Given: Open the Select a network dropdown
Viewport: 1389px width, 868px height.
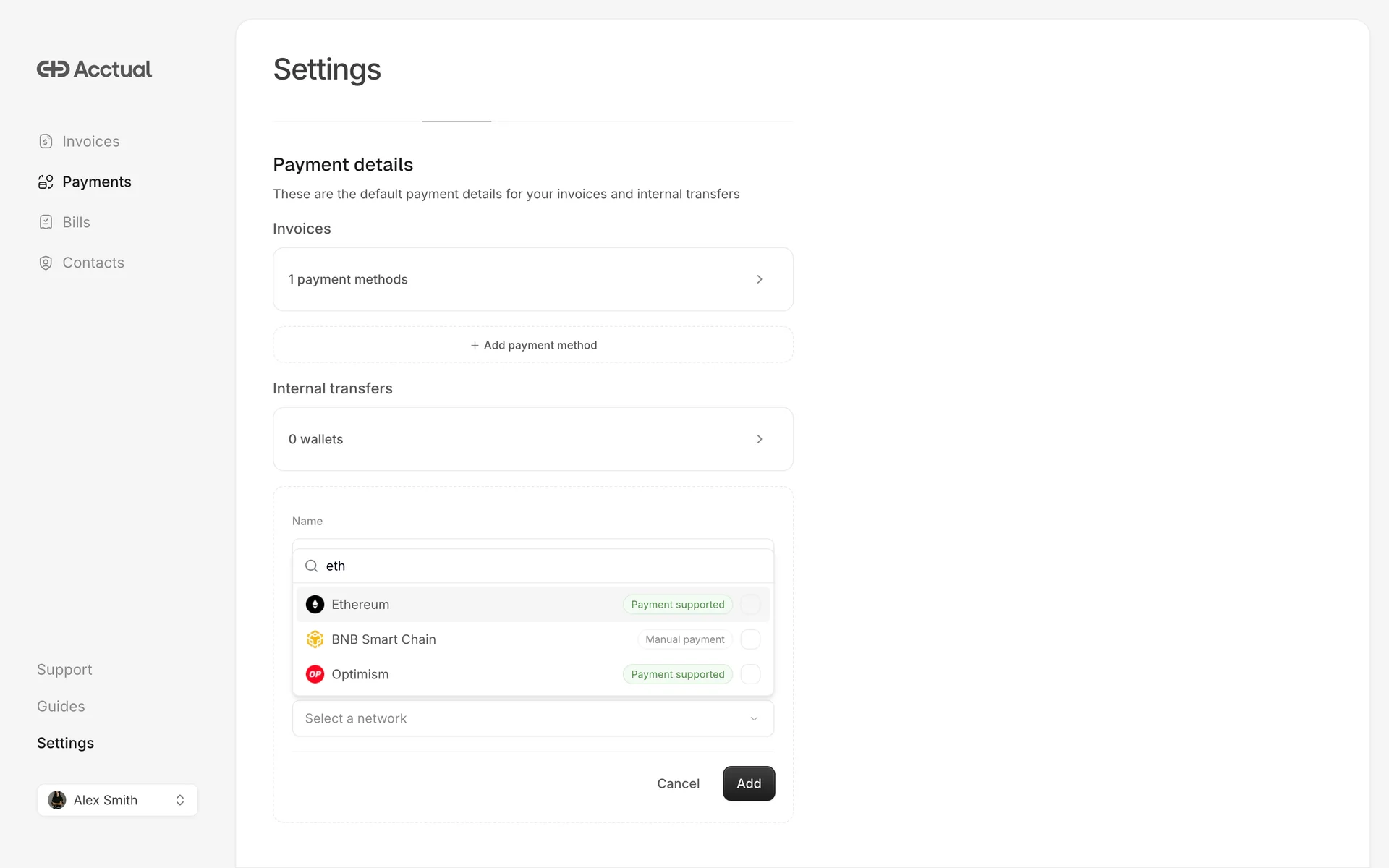Looking at the screenshot, I should [x=532, y=718].
